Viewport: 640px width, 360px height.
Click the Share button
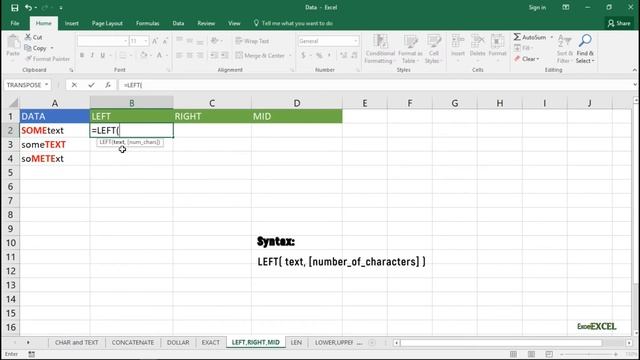pyautogui.click(x=619, y=23)
